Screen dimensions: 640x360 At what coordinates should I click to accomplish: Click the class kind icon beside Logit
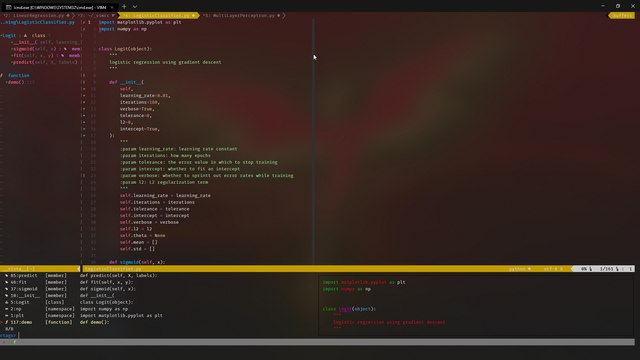coord(25,36)
